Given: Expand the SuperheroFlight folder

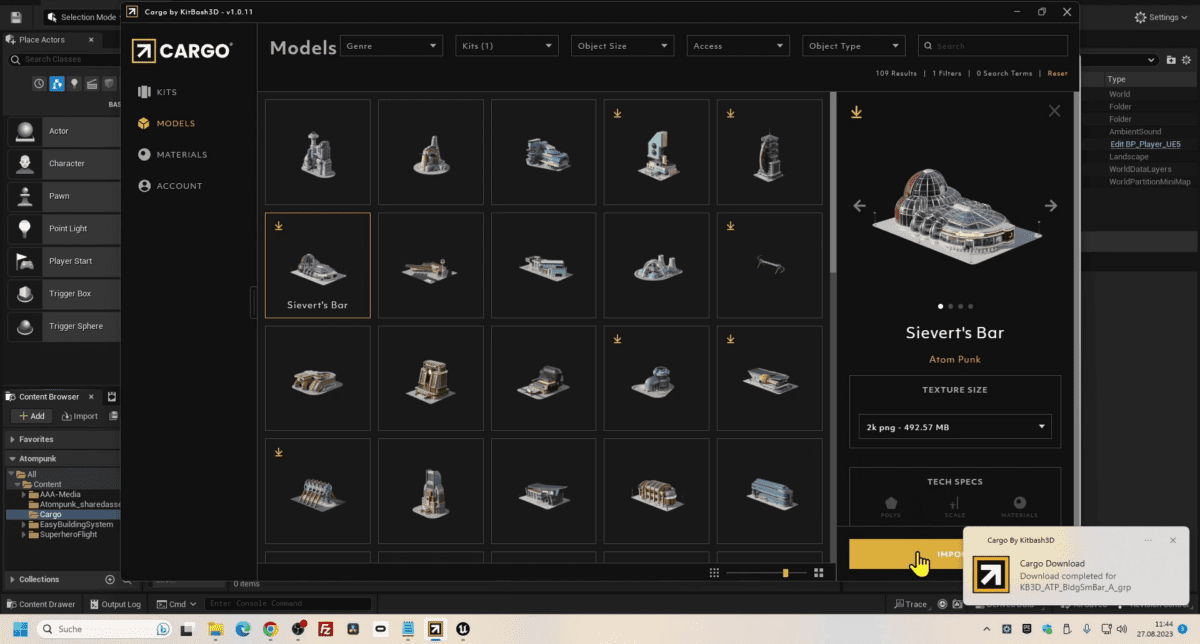Looking at the screenshot, I should click(25, 535).
